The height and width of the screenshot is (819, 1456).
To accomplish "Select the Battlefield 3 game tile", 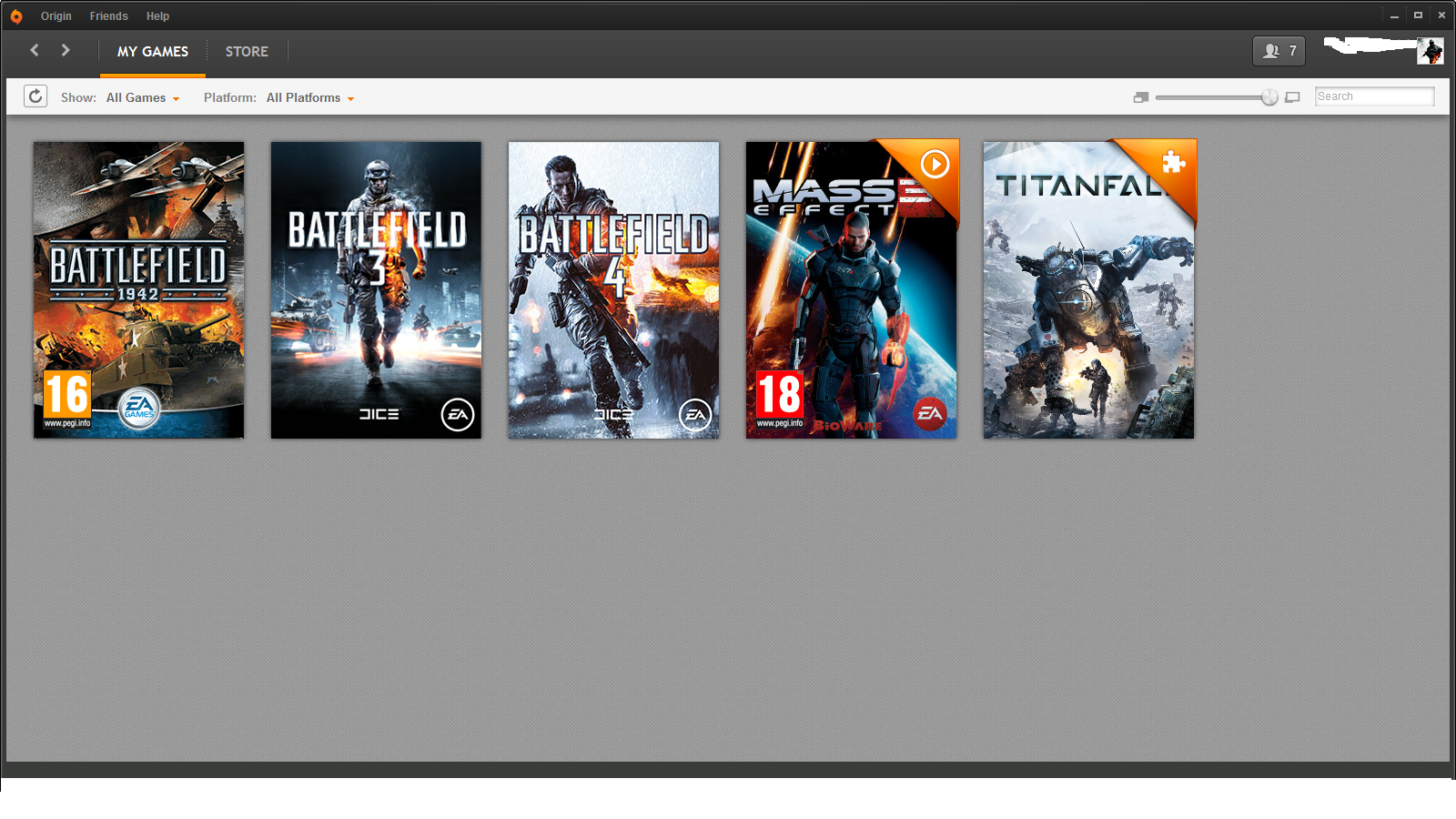I will coord(376,289).
